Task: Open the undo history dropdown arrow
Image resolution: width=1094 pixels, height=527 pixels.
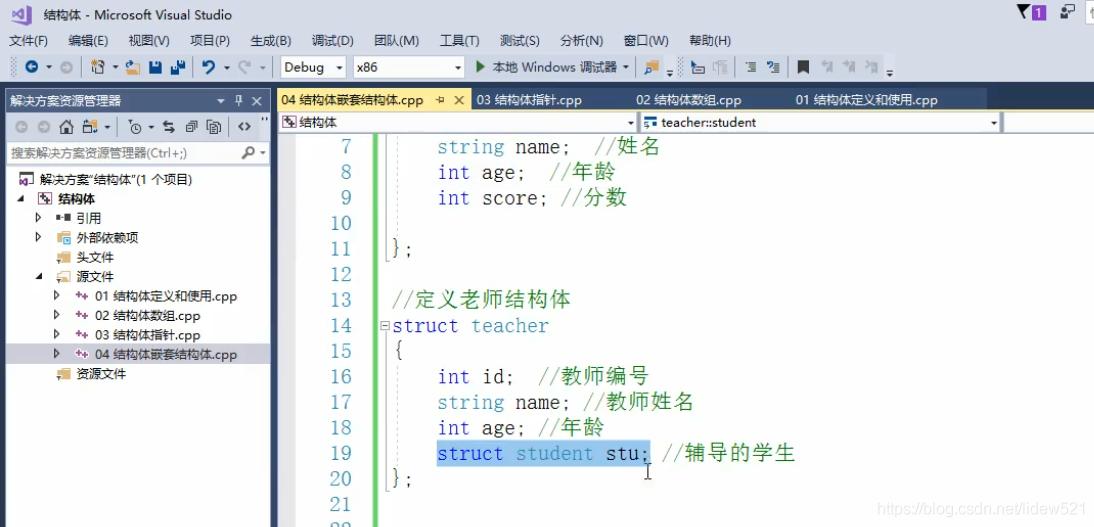Action: (227, 67)
